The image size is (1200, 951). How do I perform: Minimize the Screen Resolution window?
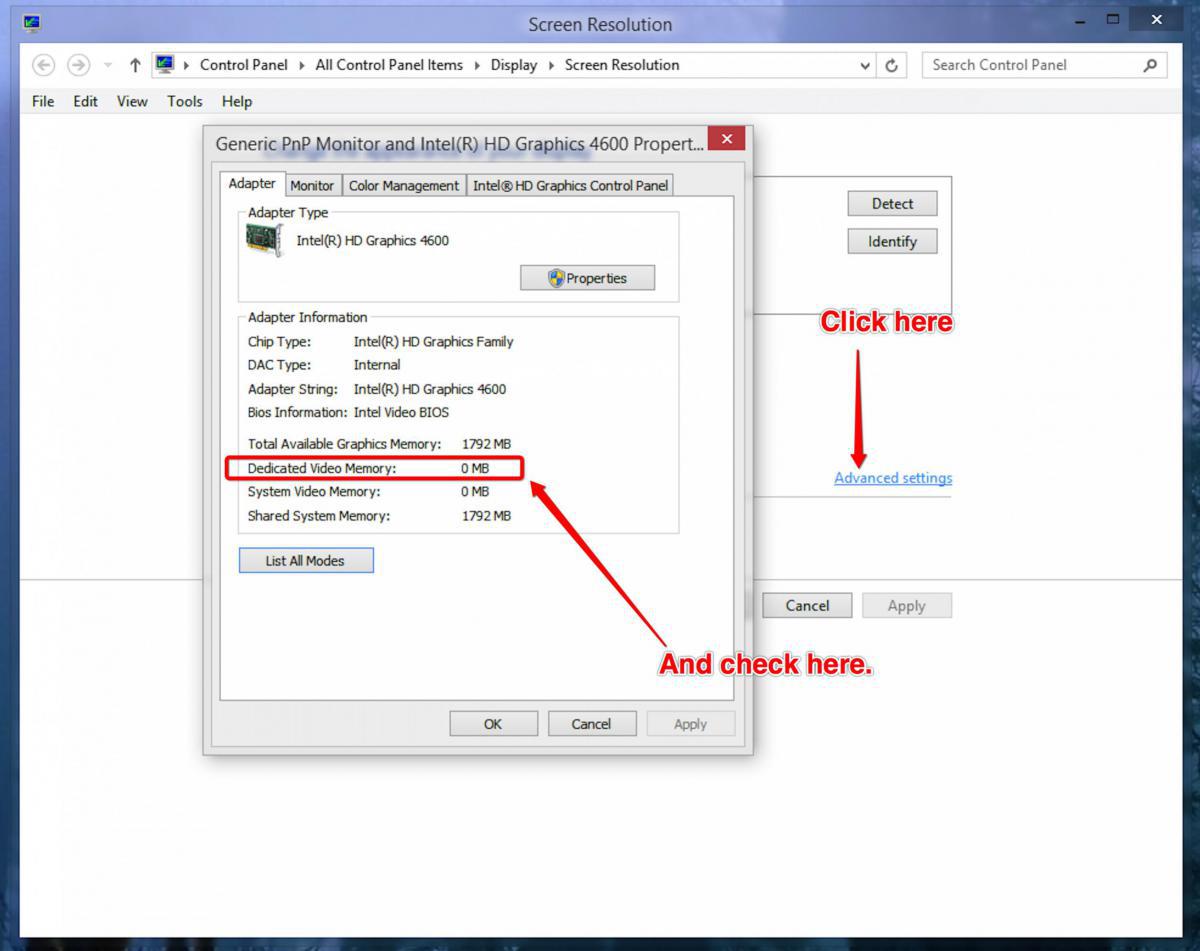(1079, 21)
